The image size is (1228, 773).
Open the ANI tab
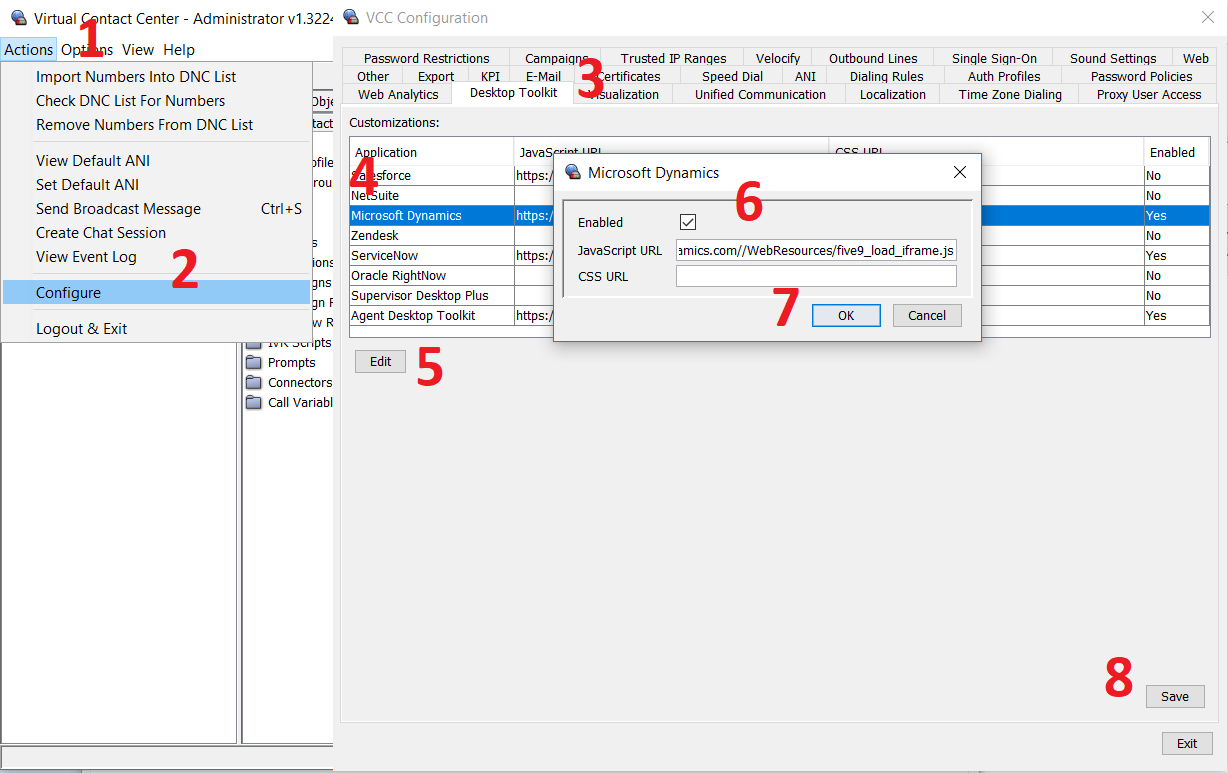805,76
